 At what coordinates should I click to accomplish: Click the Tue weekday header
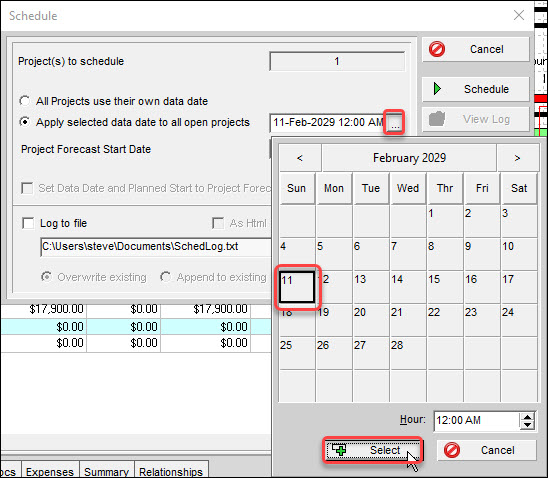[x=371, y=188]
